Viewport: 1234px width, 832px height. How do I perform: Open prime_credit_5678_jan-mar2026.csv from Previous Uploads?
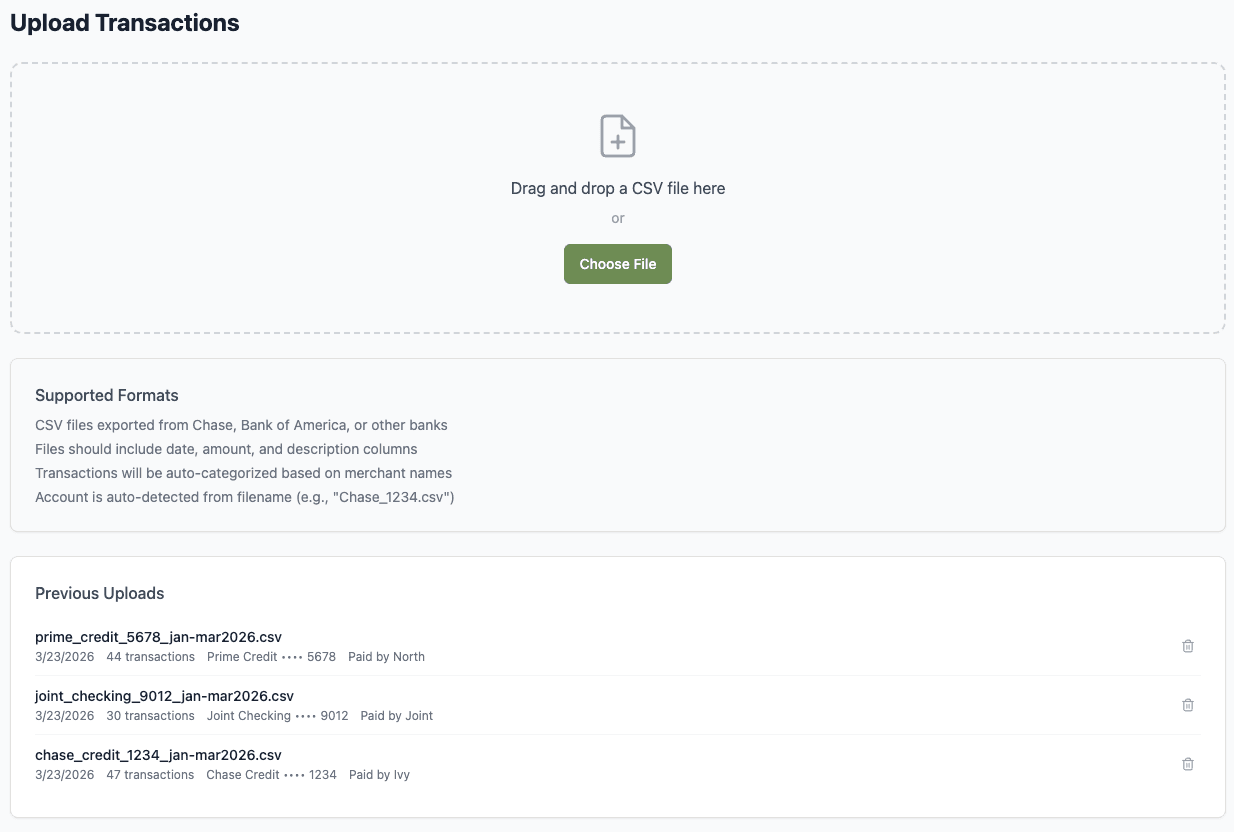158,637
